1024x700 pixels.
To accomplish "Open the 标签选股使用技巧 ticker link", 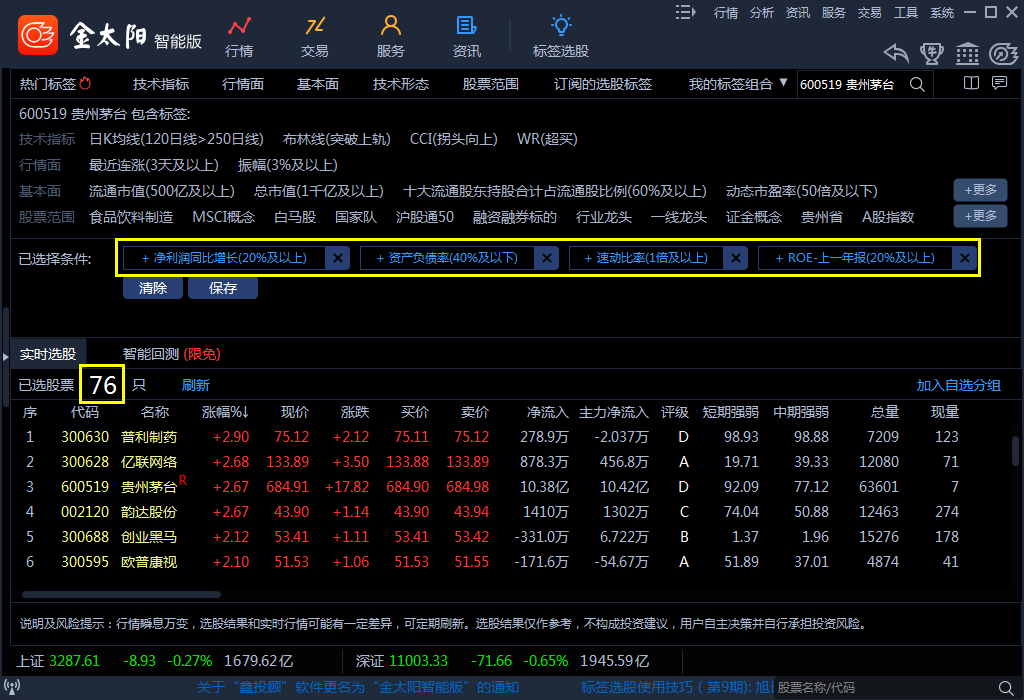I will pos(676,687).
